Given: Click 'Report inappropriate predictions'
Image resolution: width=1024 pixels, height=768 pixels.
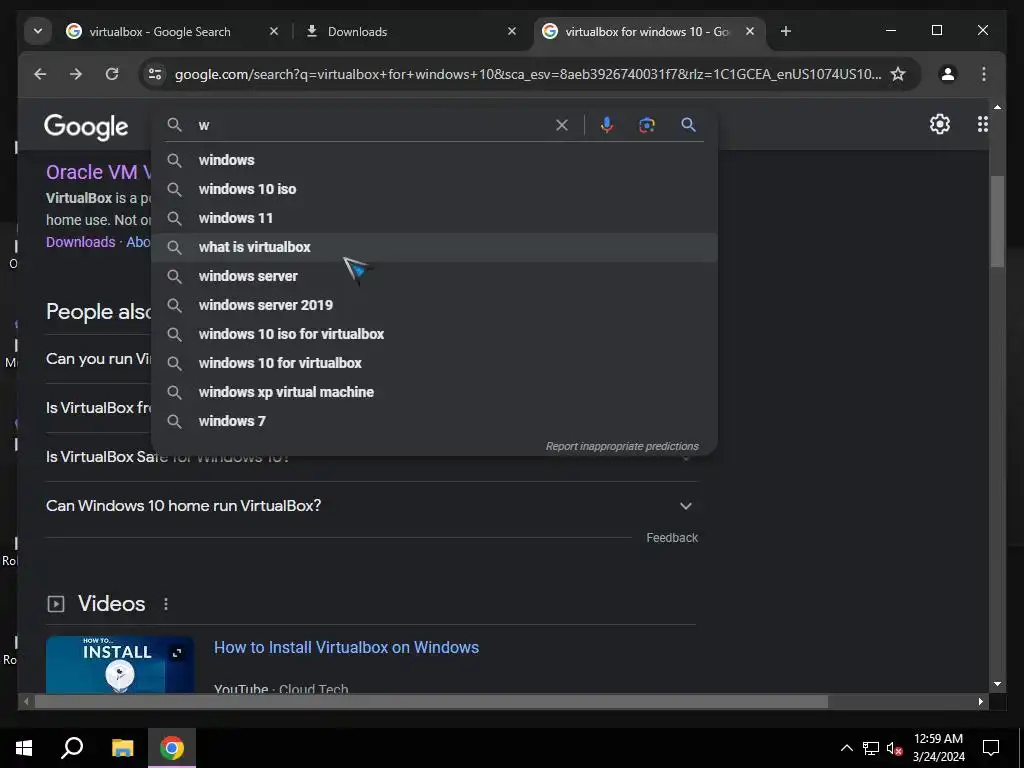Looking at the screenshot, I should click(x=622, y=446).
